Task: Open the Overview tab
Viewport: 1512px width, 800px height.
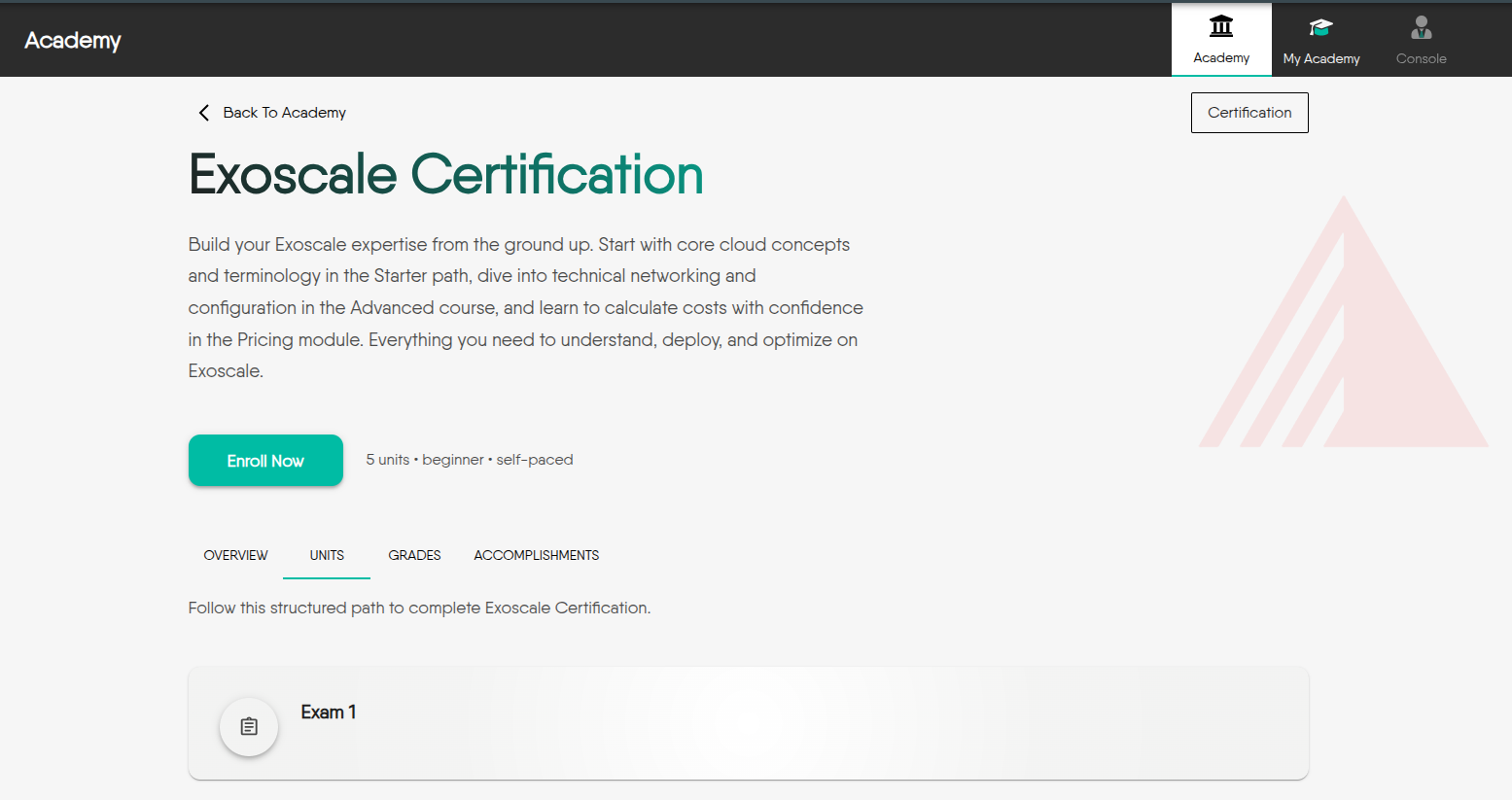Action: click(235, 555)
